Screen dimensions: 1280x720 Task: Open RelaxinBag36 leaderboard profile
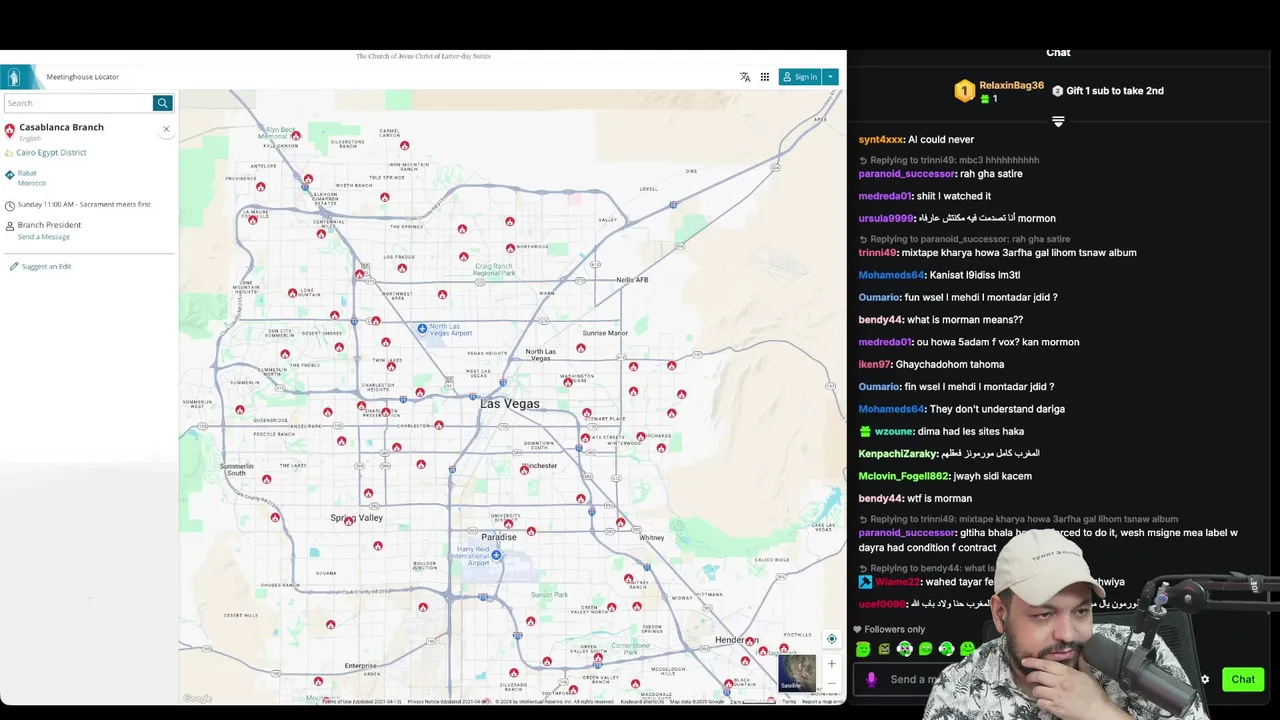(x=1011, y=86)
